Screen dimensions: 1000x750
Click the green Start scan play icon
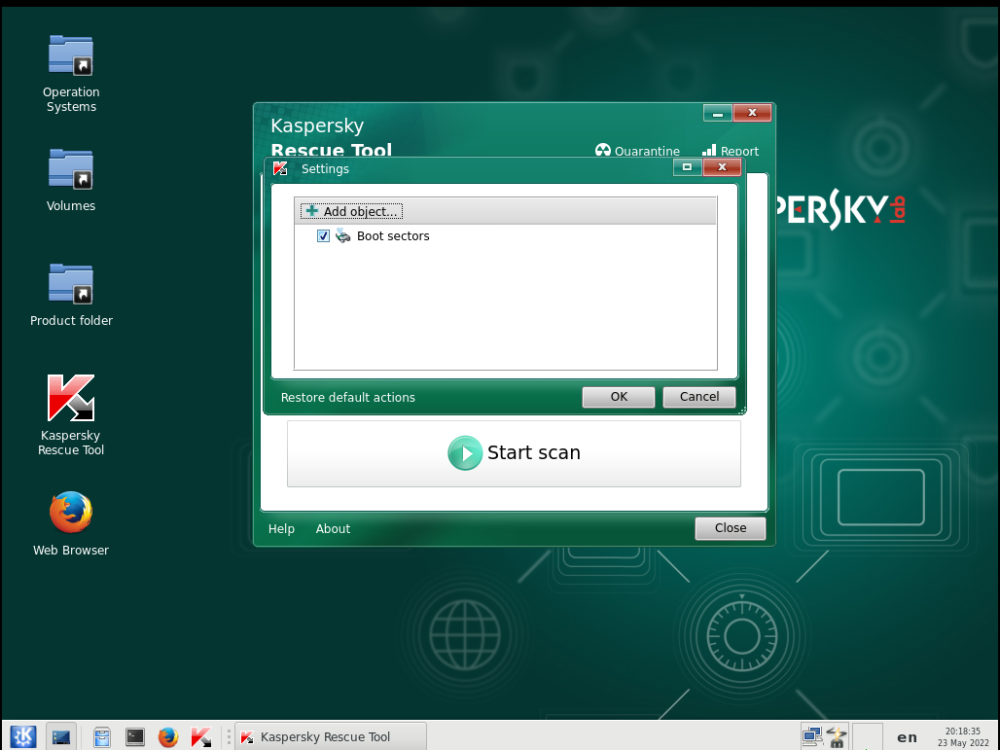click(x=465, y=453)
